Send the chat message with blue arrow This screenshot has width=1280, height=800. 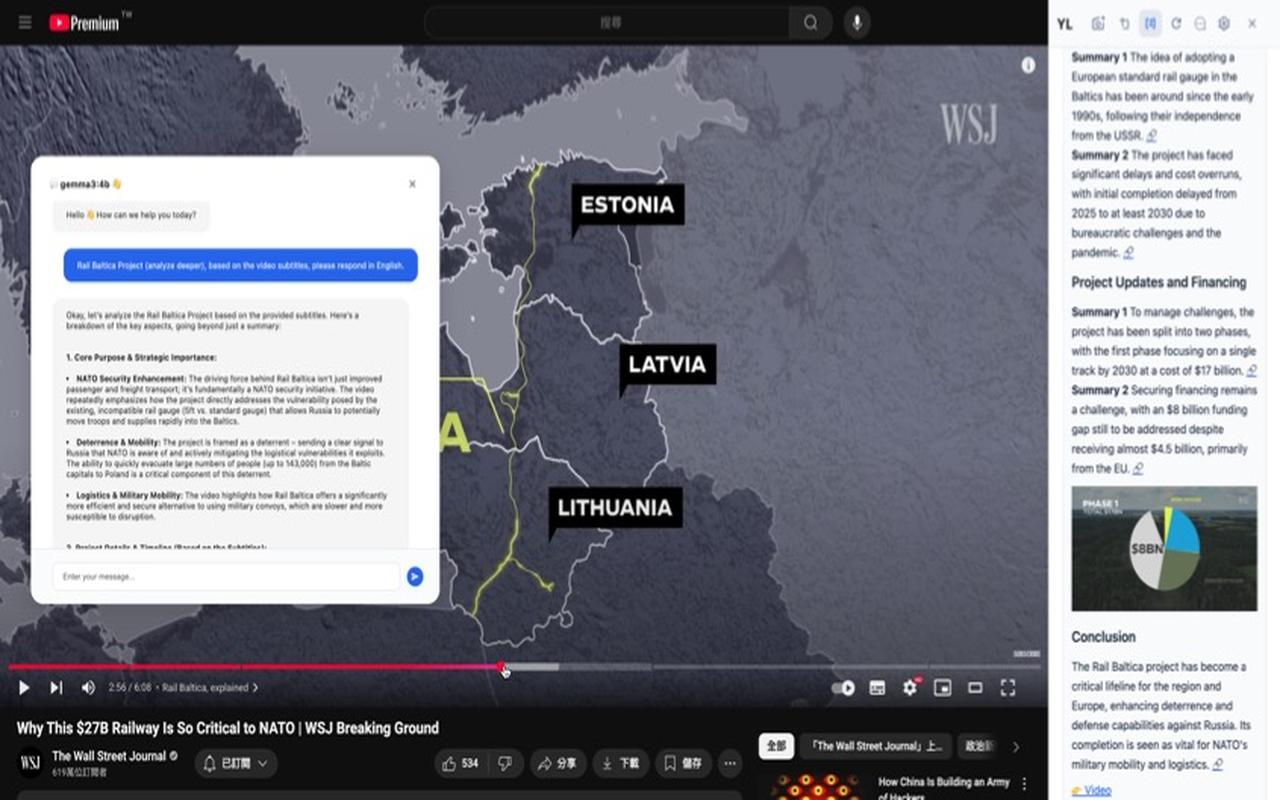click(x=415, y=576)
